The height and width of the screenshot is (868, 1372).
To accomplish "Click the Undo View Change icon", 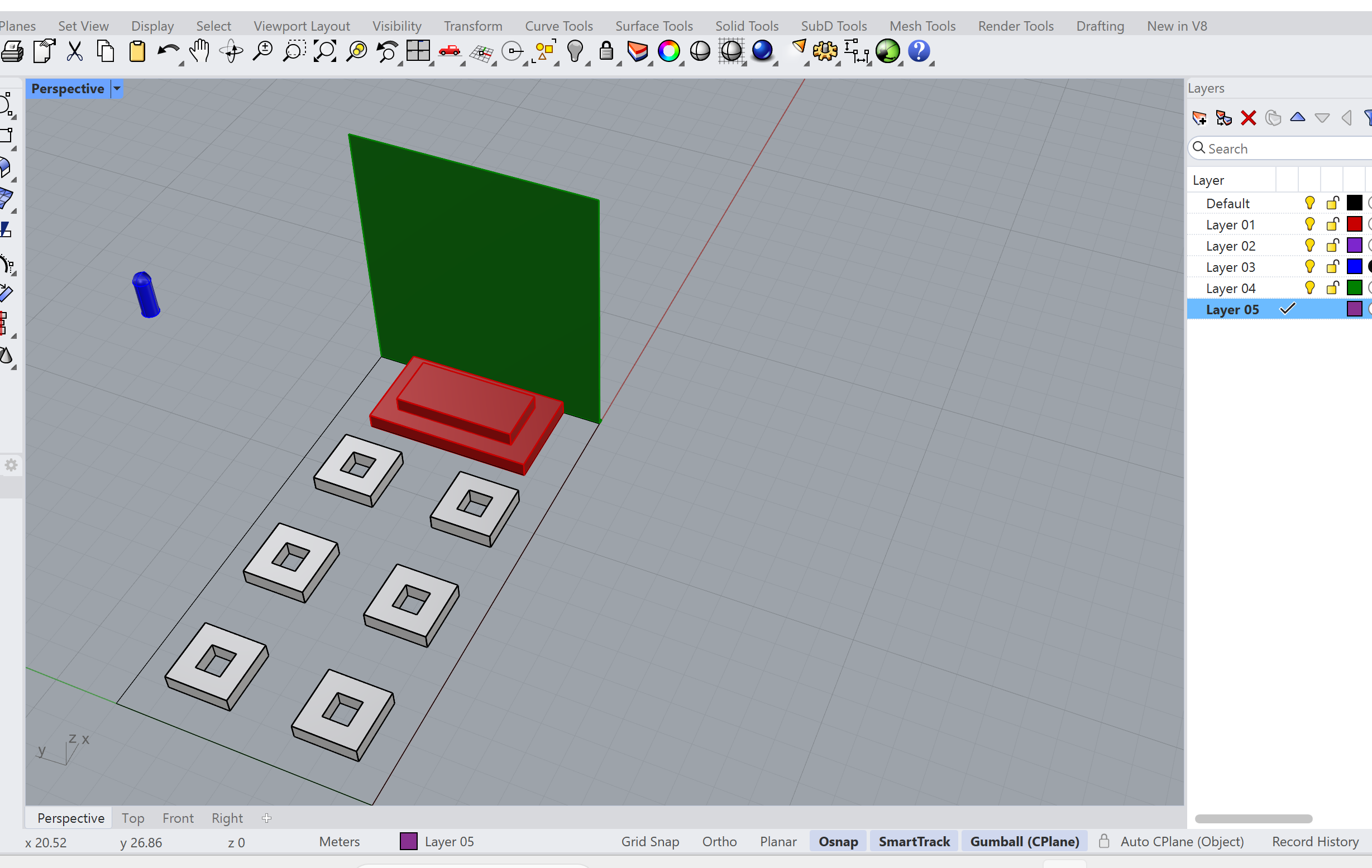I will tap(388, 52).
